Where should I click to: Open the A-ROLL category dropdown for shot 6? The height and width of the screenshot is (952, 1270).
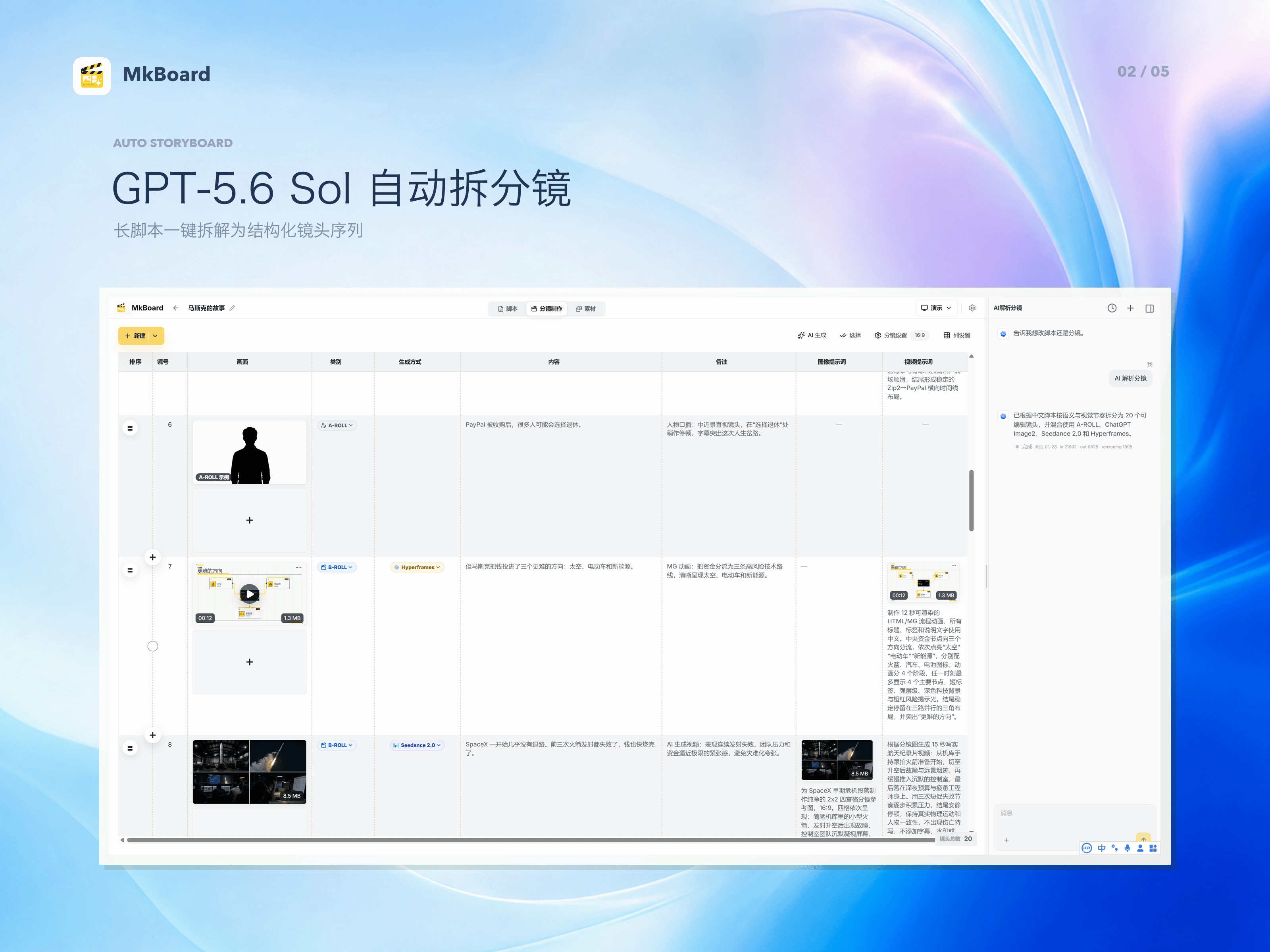(x=337, y=425)
